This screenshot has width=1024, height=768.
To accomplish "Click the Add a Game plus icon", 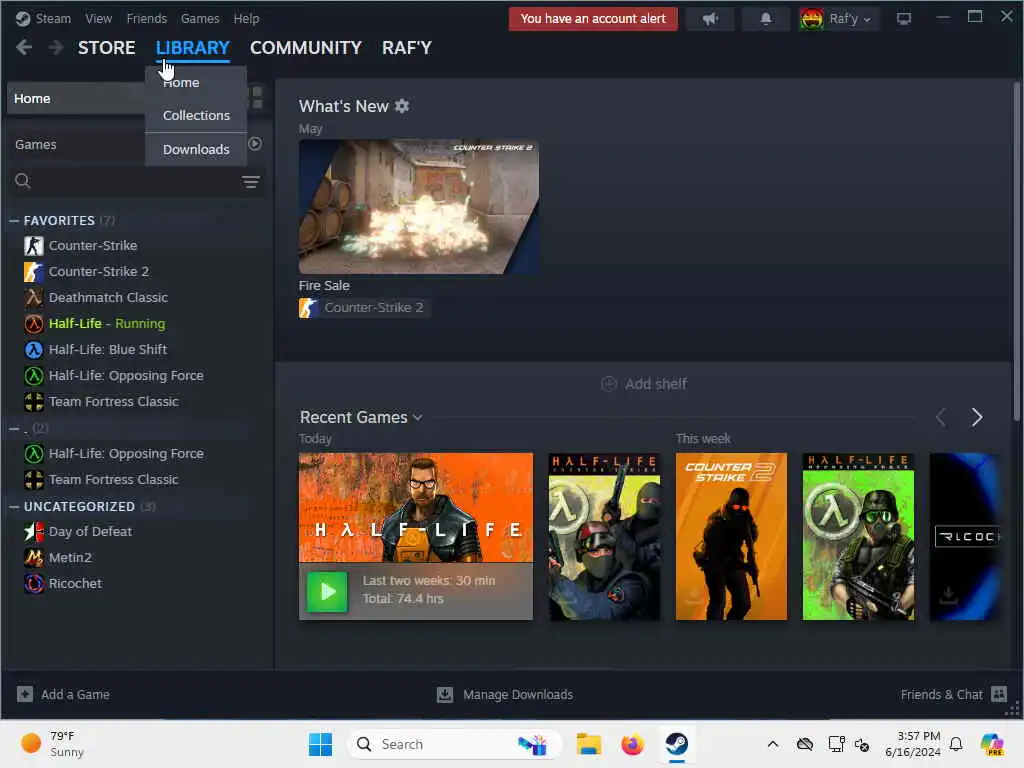I will [x=25, y=694].
